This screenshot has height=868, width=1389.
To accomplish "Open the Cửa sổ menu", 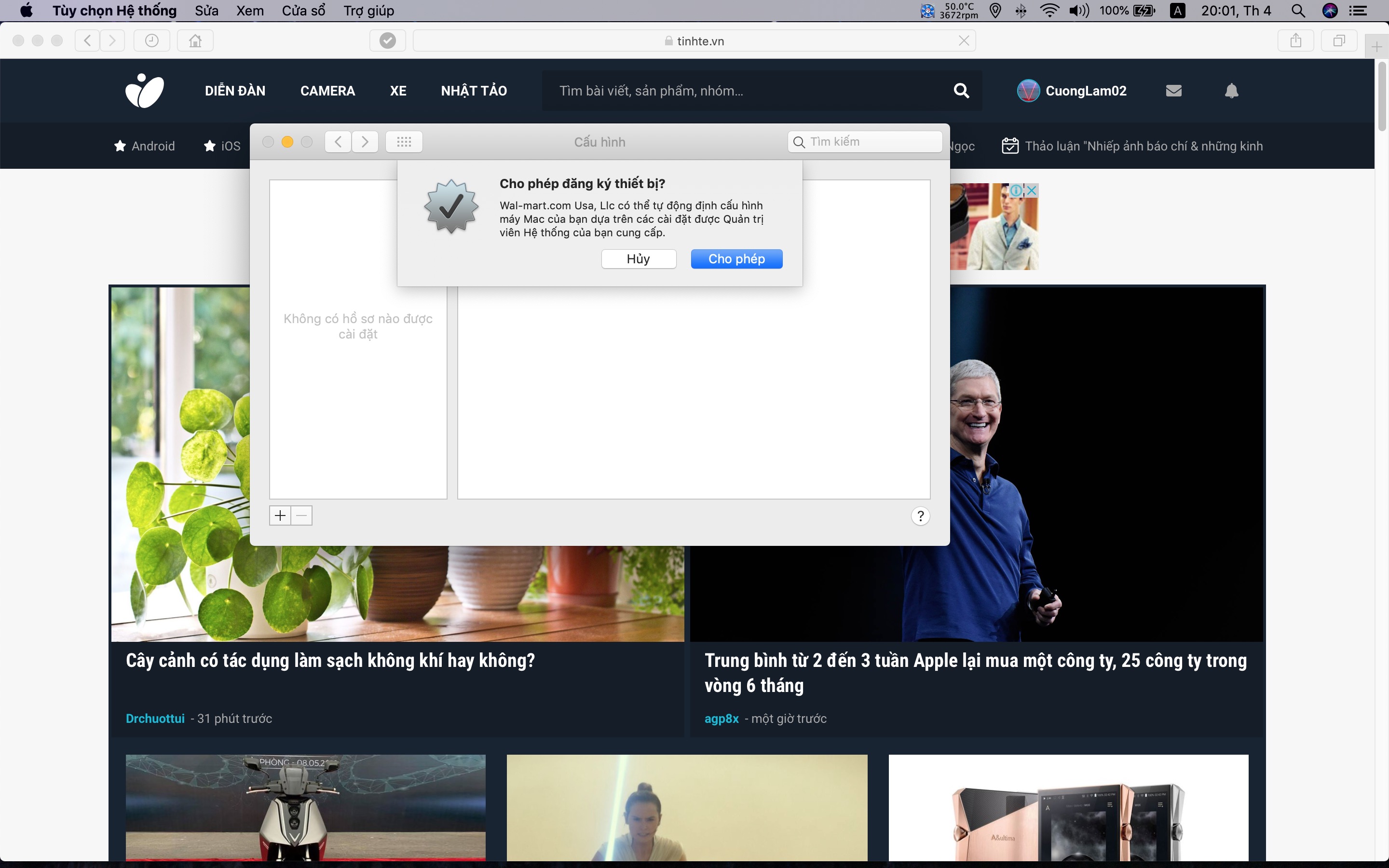I will pos(303,11).
